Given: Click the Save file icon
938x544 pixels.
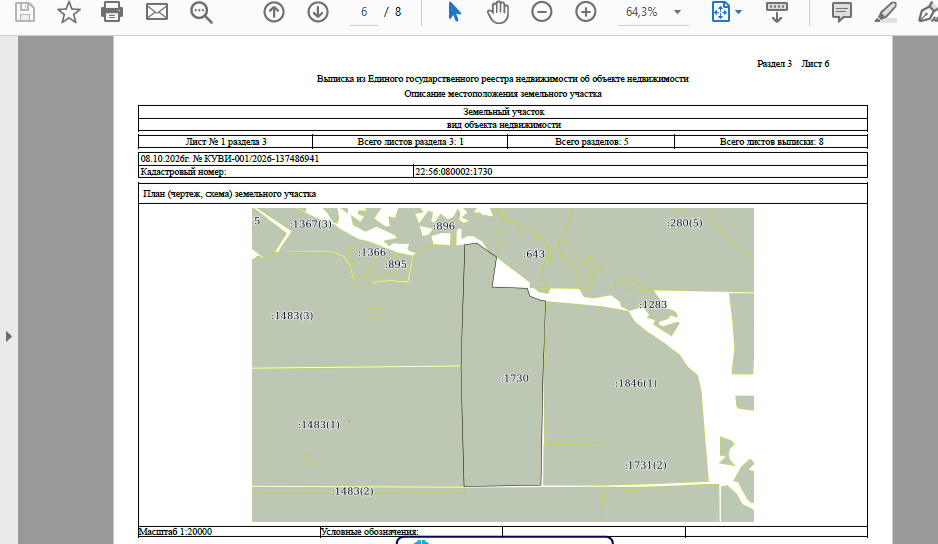Looking at the screenshot, I should [25, 12].
